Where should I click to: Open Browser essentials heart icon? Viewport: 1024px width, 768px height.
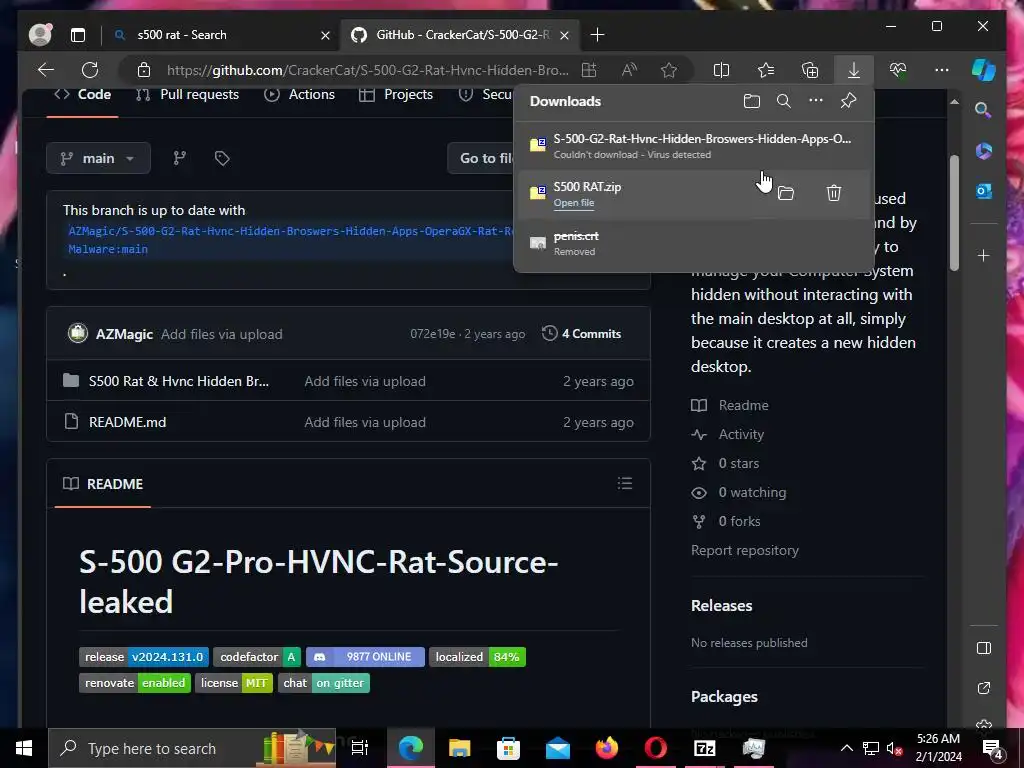pyautogui.click(x=898, y=70)
